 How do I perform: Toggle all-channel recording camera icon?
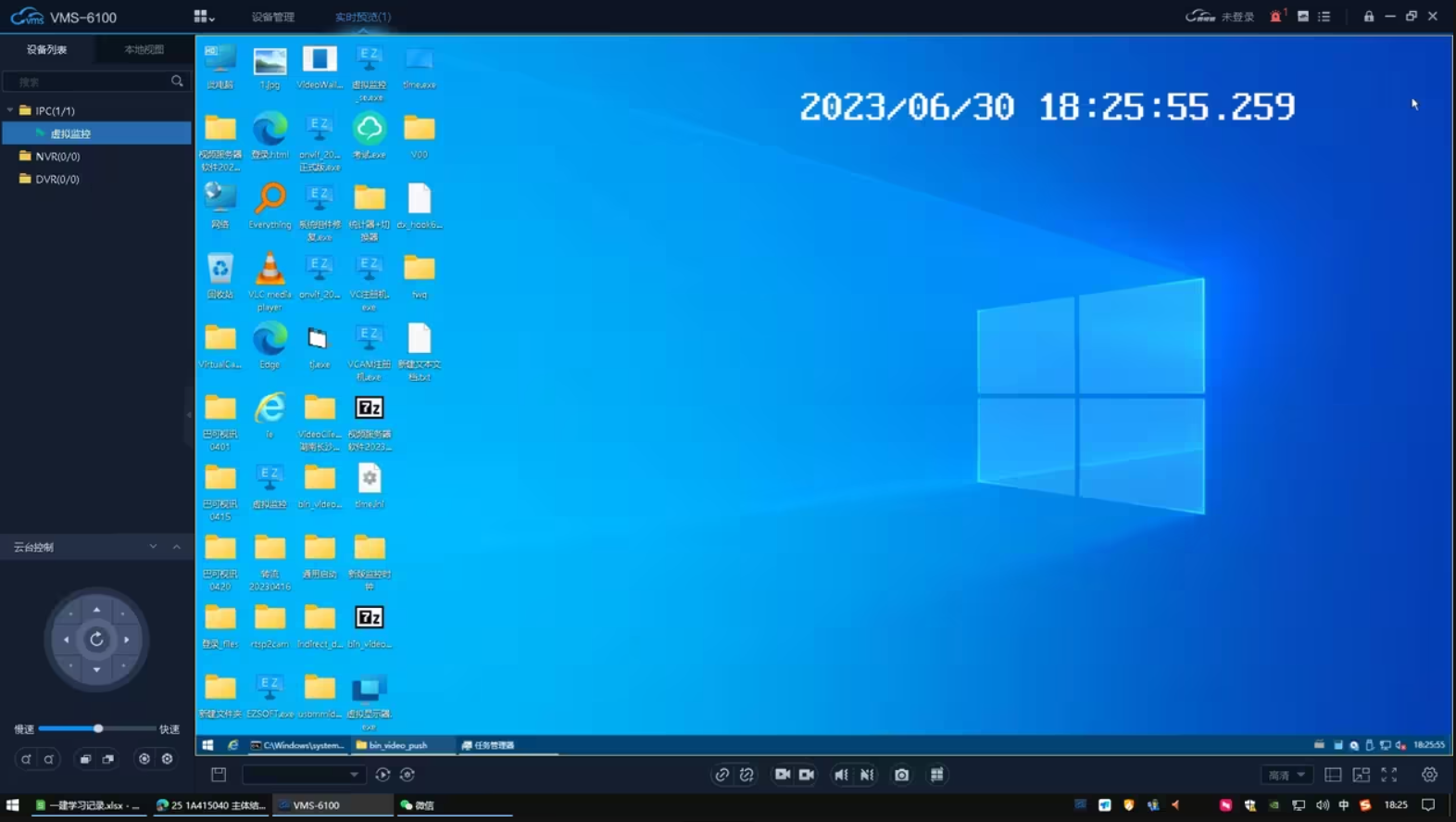coord(807,775)
